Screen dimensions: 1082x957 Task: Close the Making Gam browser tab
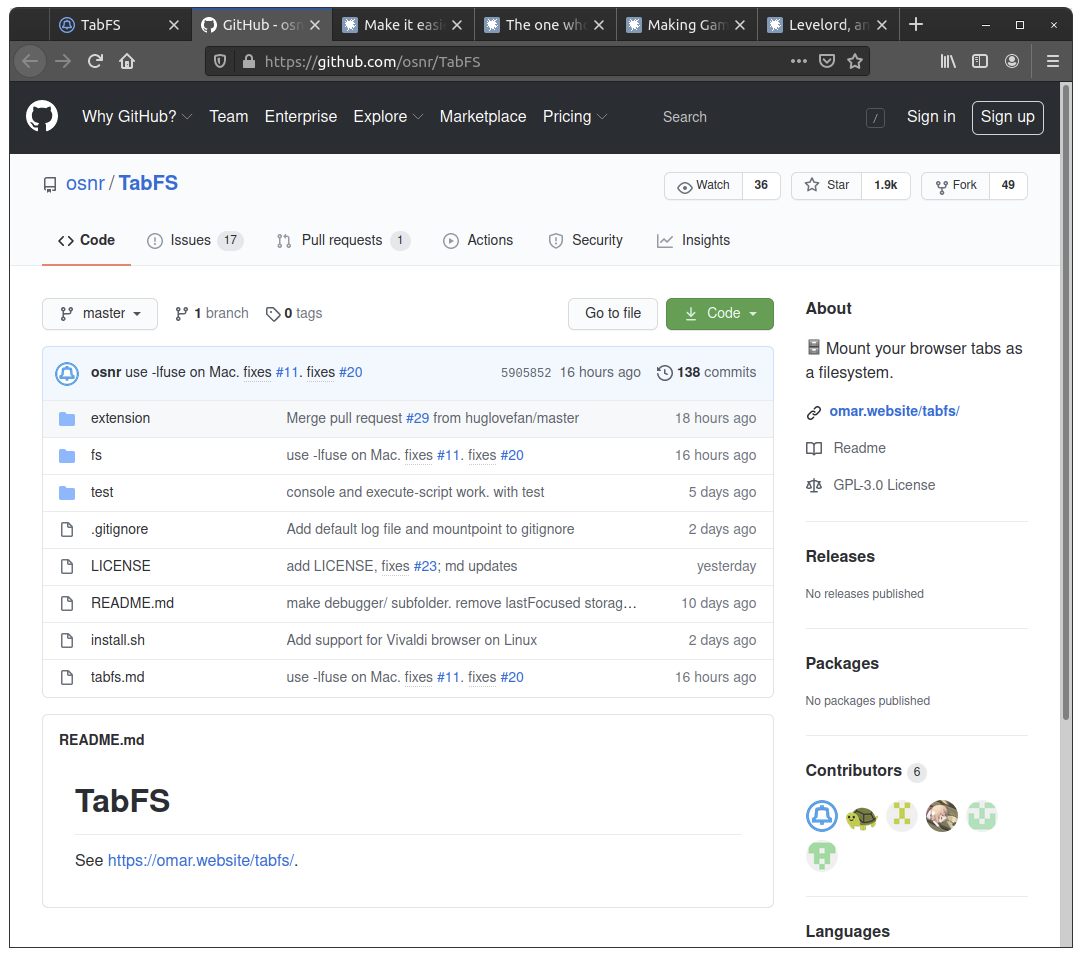pos(740,25)
